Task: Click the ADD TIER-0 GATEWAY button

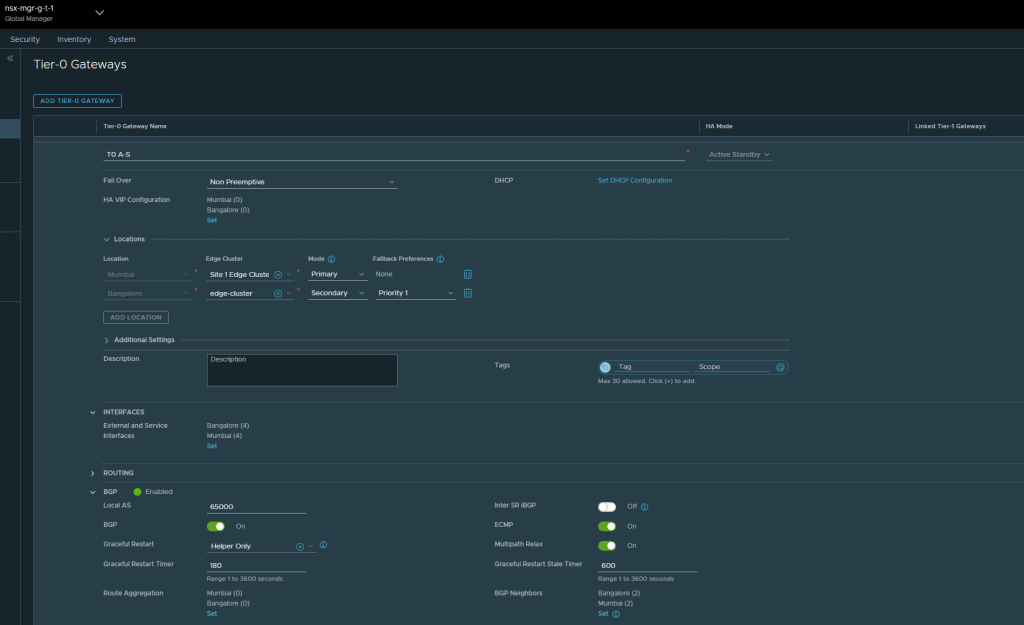Action: (x=78, y=101)
